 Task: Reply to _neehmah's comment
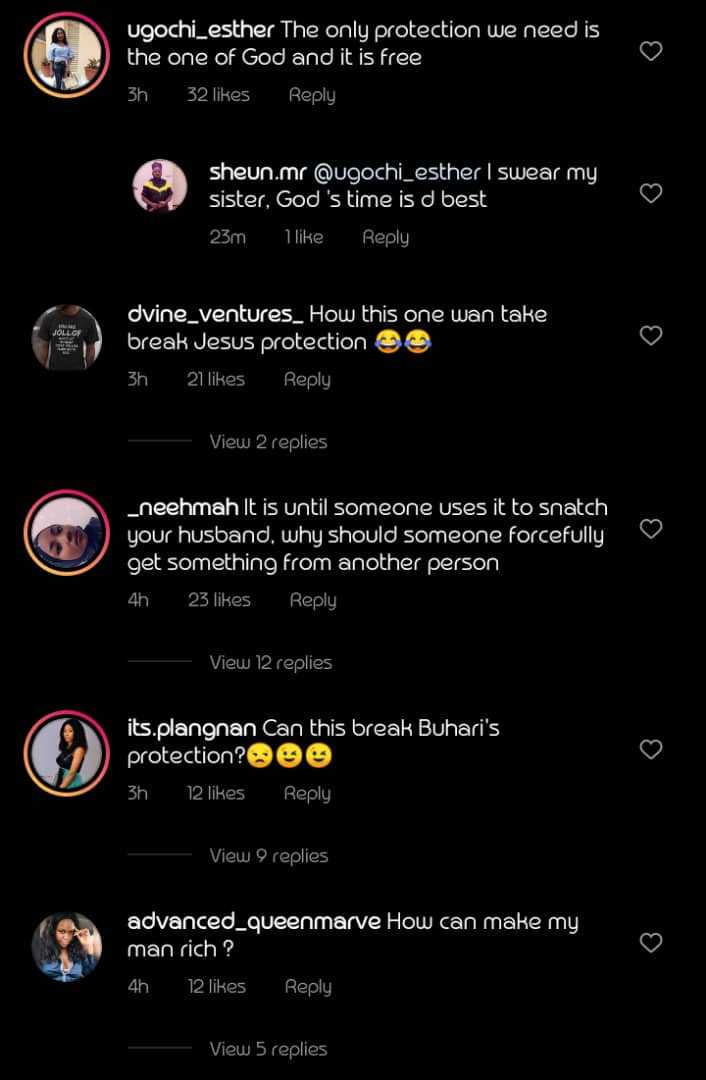[x=313, y=600]
